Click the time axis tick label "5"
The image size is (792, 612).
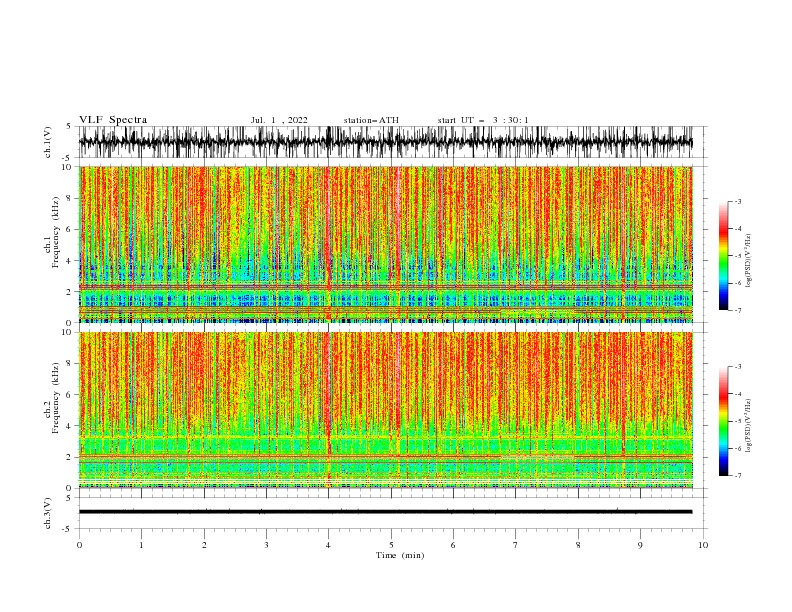(x=391, y=545)
